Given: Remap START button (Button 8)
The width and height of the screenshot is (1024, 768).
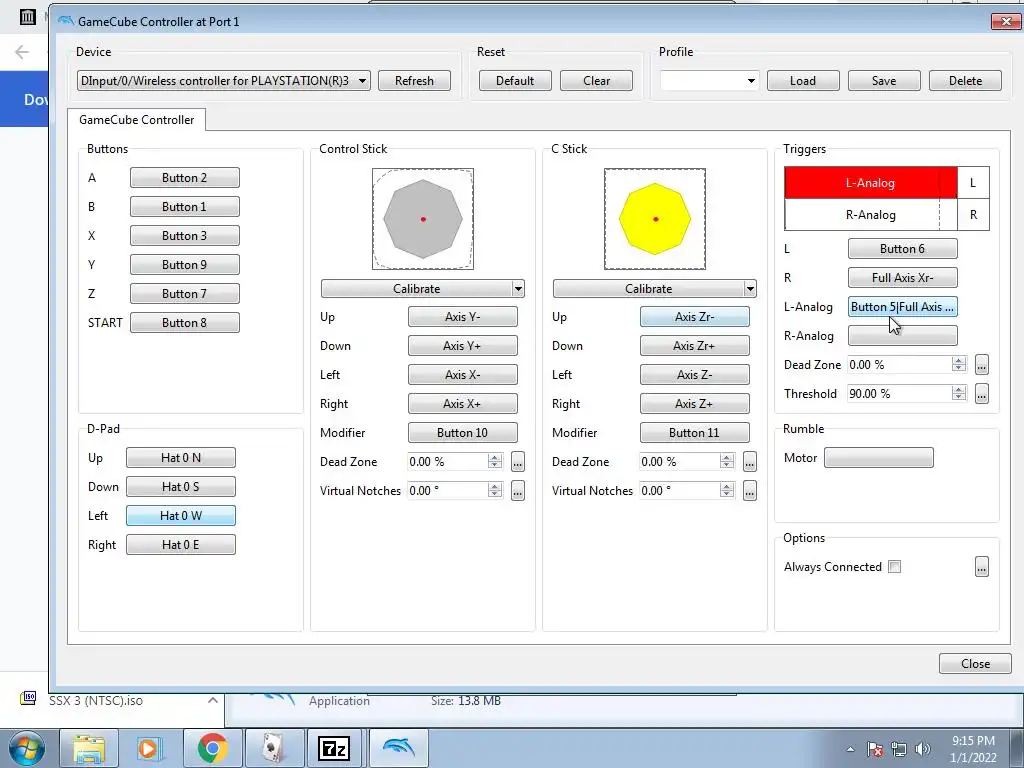Looking at the screenshot, I should pyautogui.click(x=184, y=323).
